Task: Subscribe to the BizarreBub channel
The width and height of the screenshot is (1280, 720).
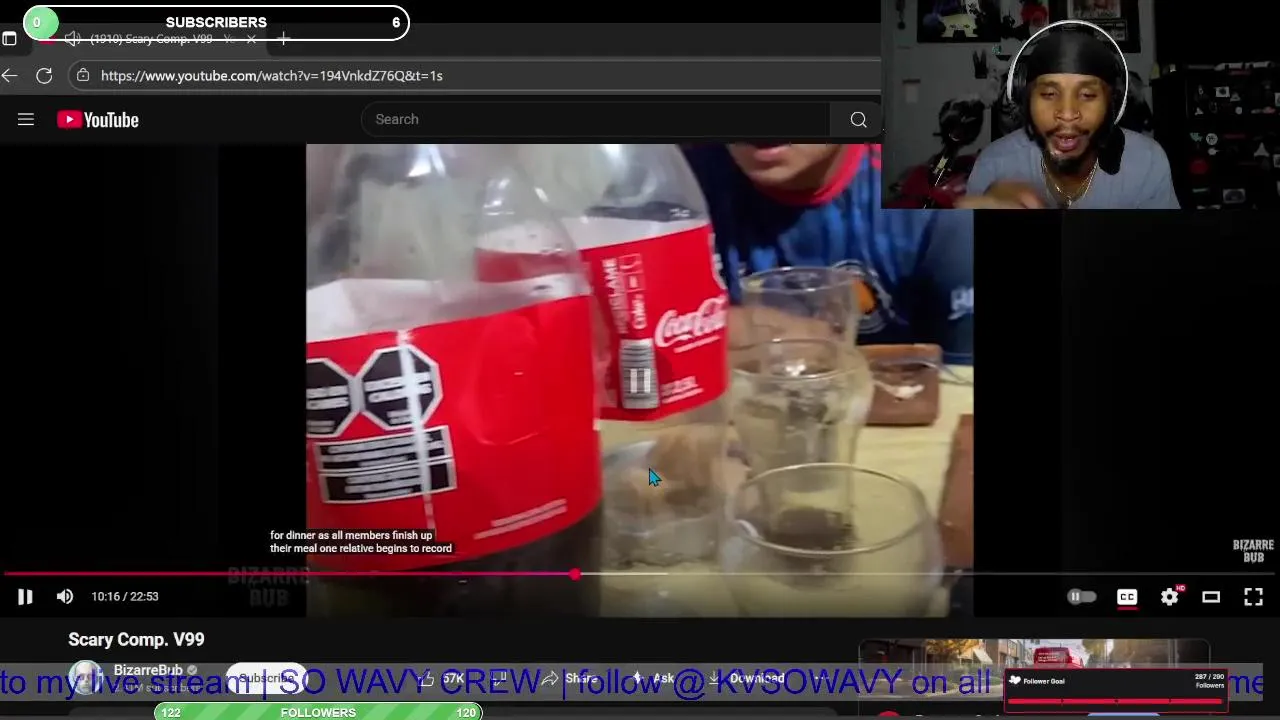Action: (x=265, y=678)
